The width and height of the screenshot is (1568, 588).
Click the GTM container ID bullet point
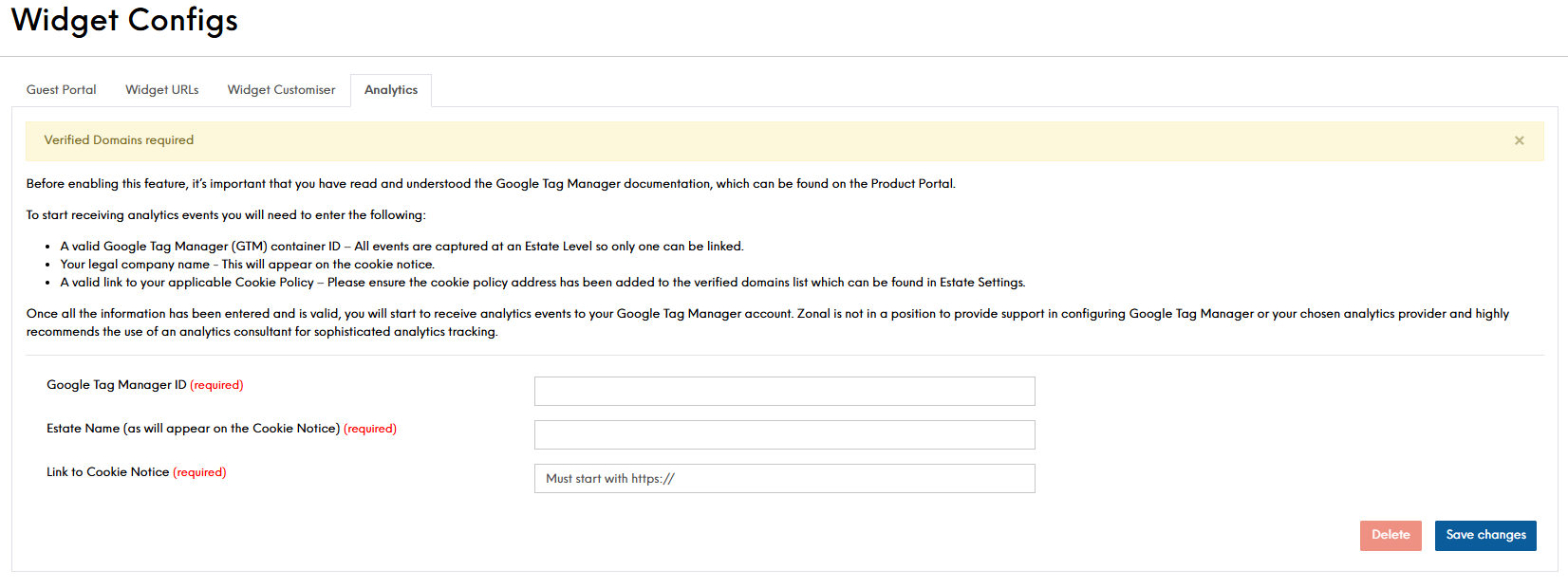[x=401, y=247]
